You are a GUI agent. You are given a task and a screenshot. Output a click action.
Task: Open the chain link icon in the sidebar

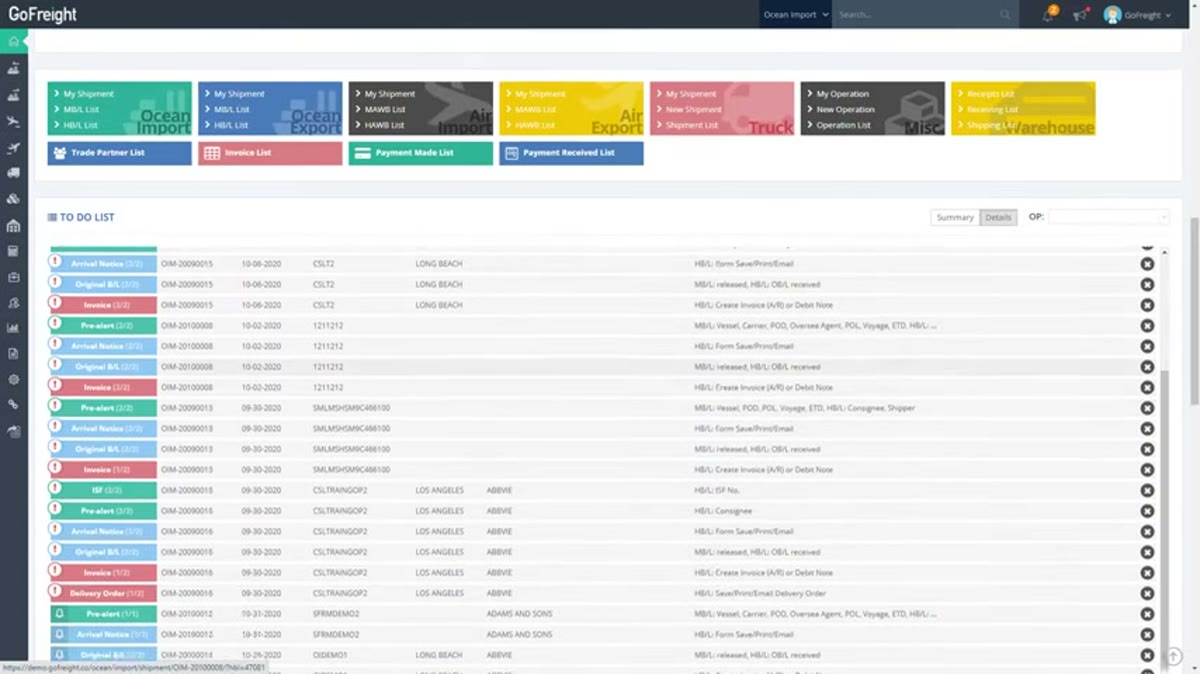13,405
